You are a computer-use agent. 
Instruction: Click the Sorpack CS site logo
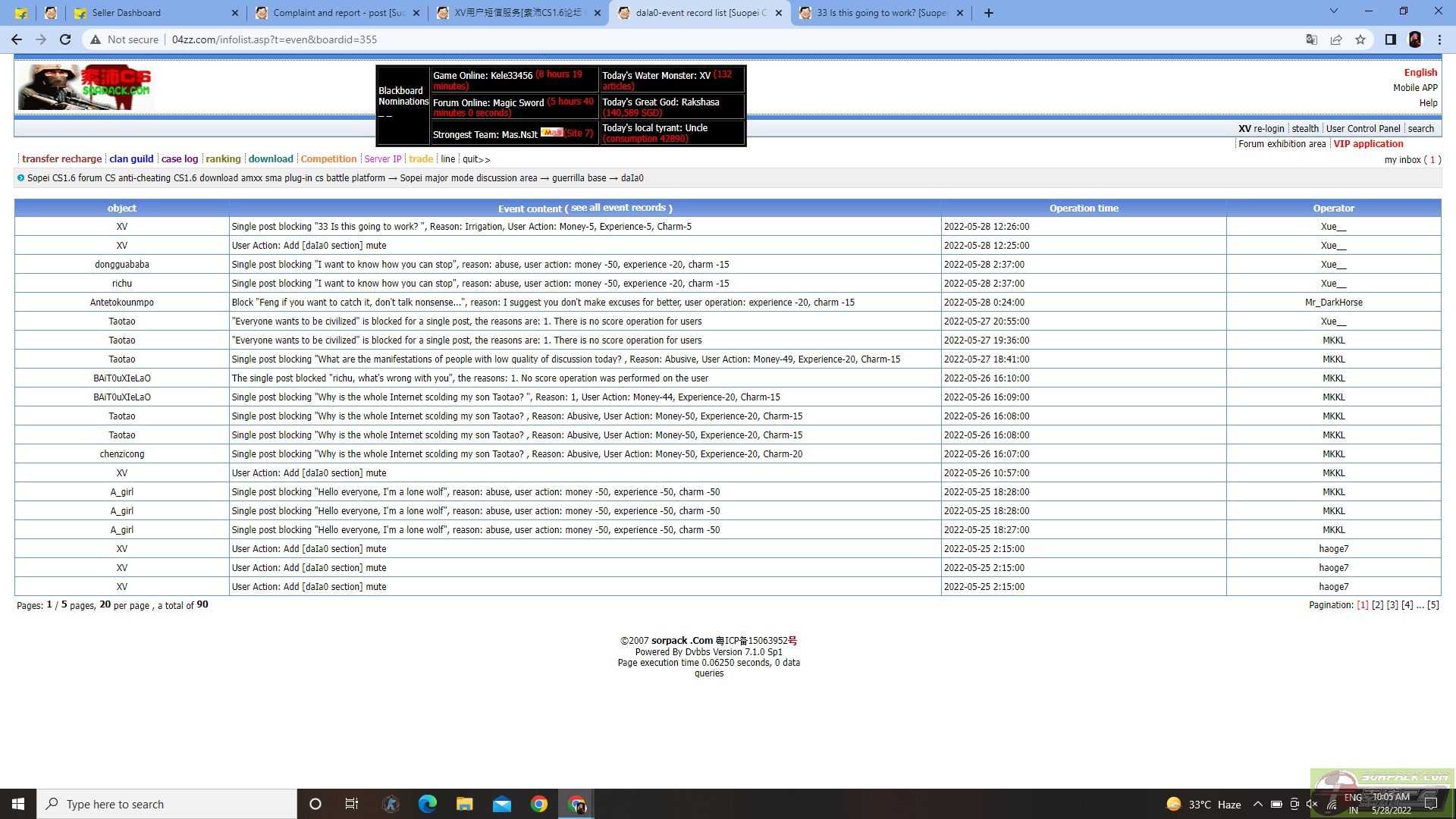coord(85,87)
